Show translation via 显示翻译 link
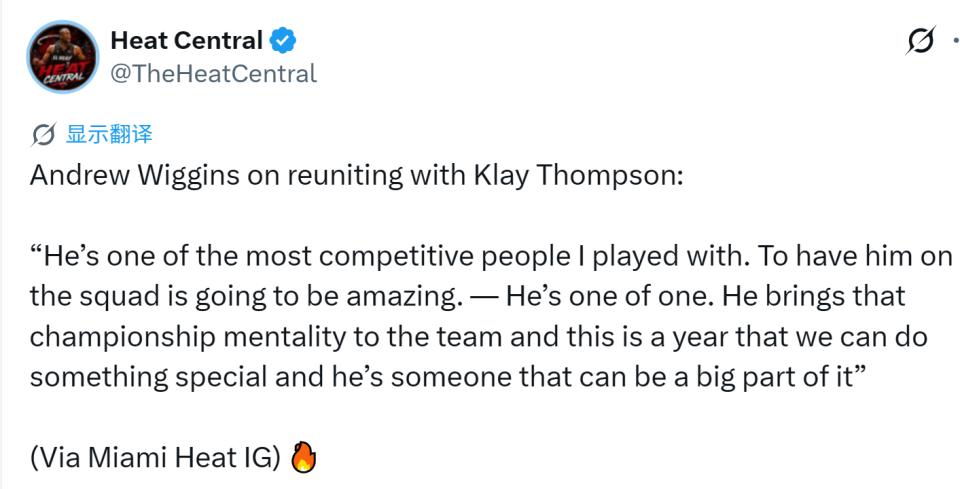The image size is (960, 489). pyautogui.click(x=109, y=134)
